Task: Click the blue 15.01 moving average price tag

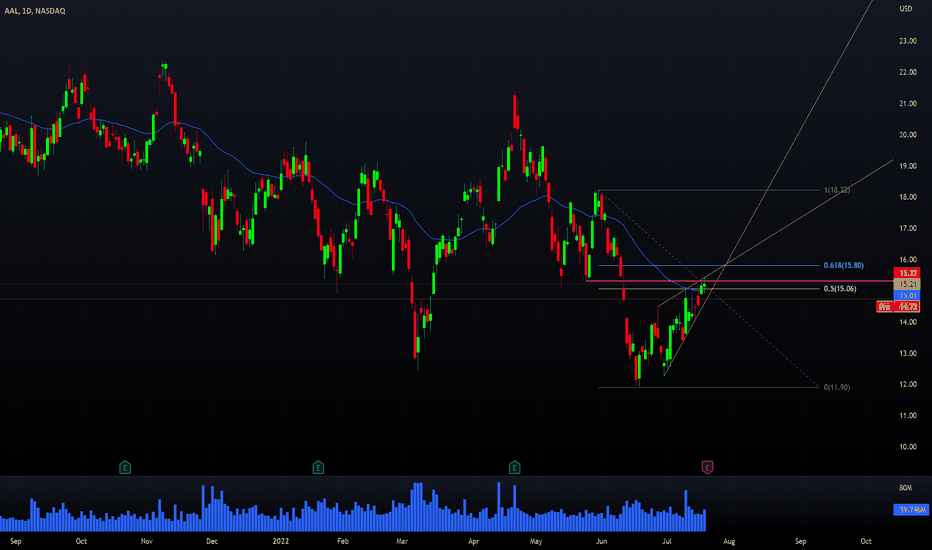Action: pyautogui.click(x=907, y=296)
